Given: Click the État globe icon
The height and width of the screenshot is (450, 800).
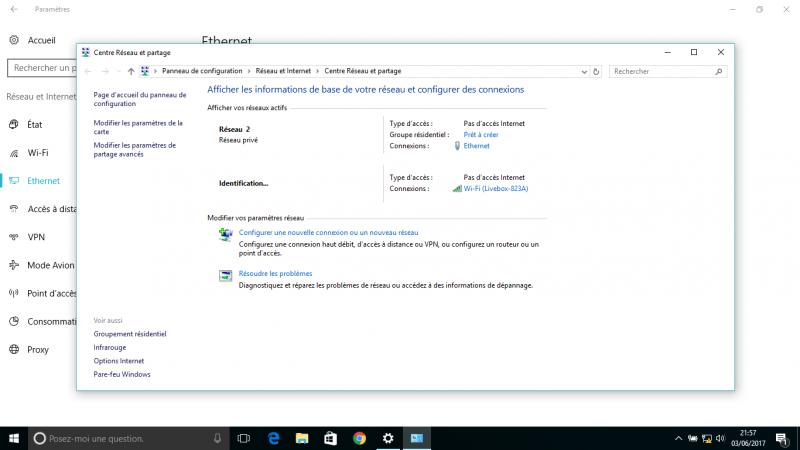Looking at the screenshot, I should pos(14,124).
